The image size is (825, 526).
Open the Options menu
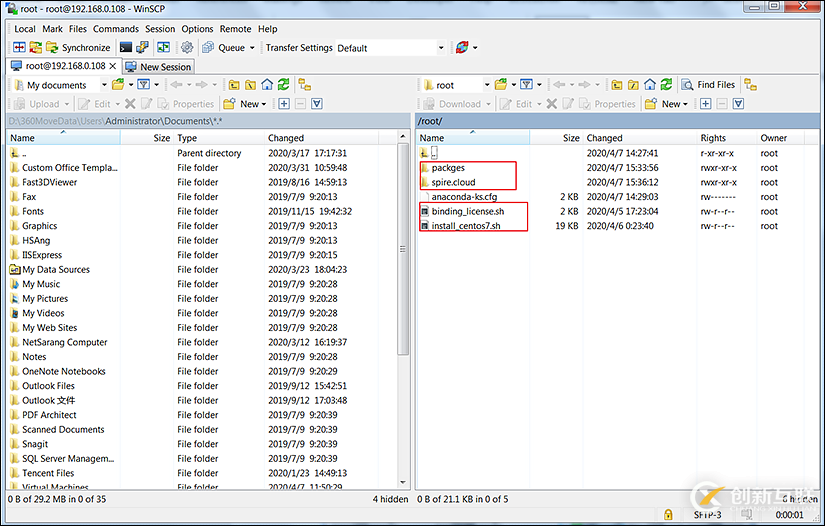197,29
